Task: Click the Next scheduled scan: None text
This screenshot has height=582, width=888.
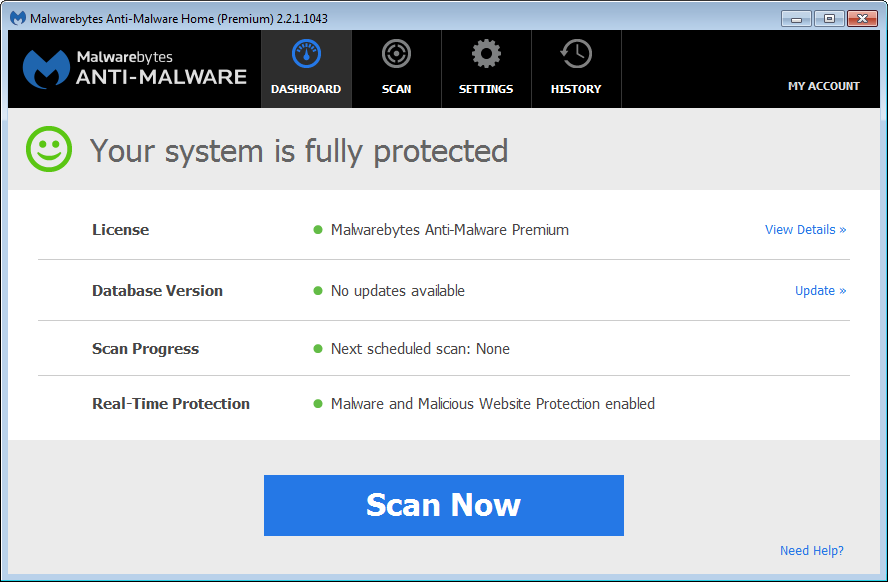Action: (420, 349)
